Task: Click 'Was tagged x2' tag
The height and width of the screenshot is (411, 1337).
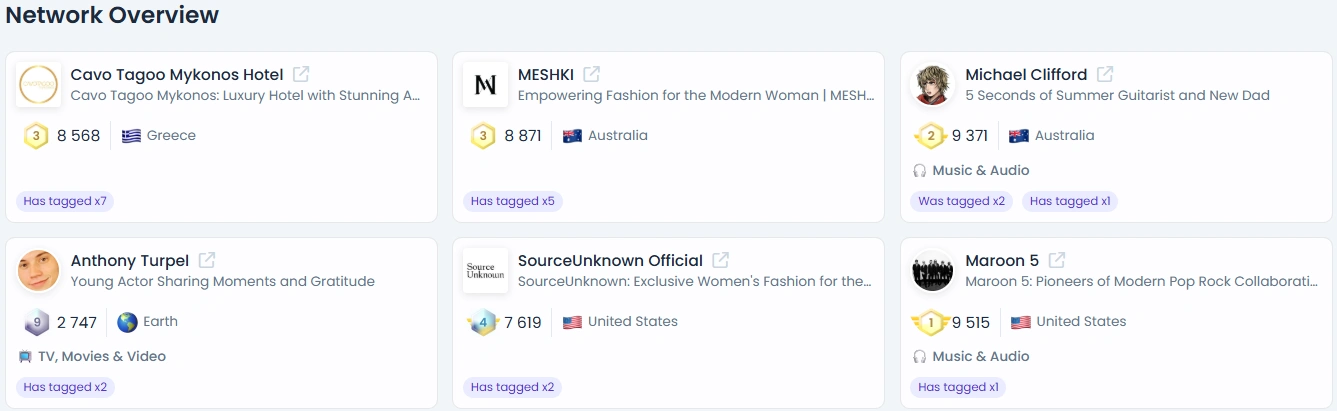Action: click(962, 201)
